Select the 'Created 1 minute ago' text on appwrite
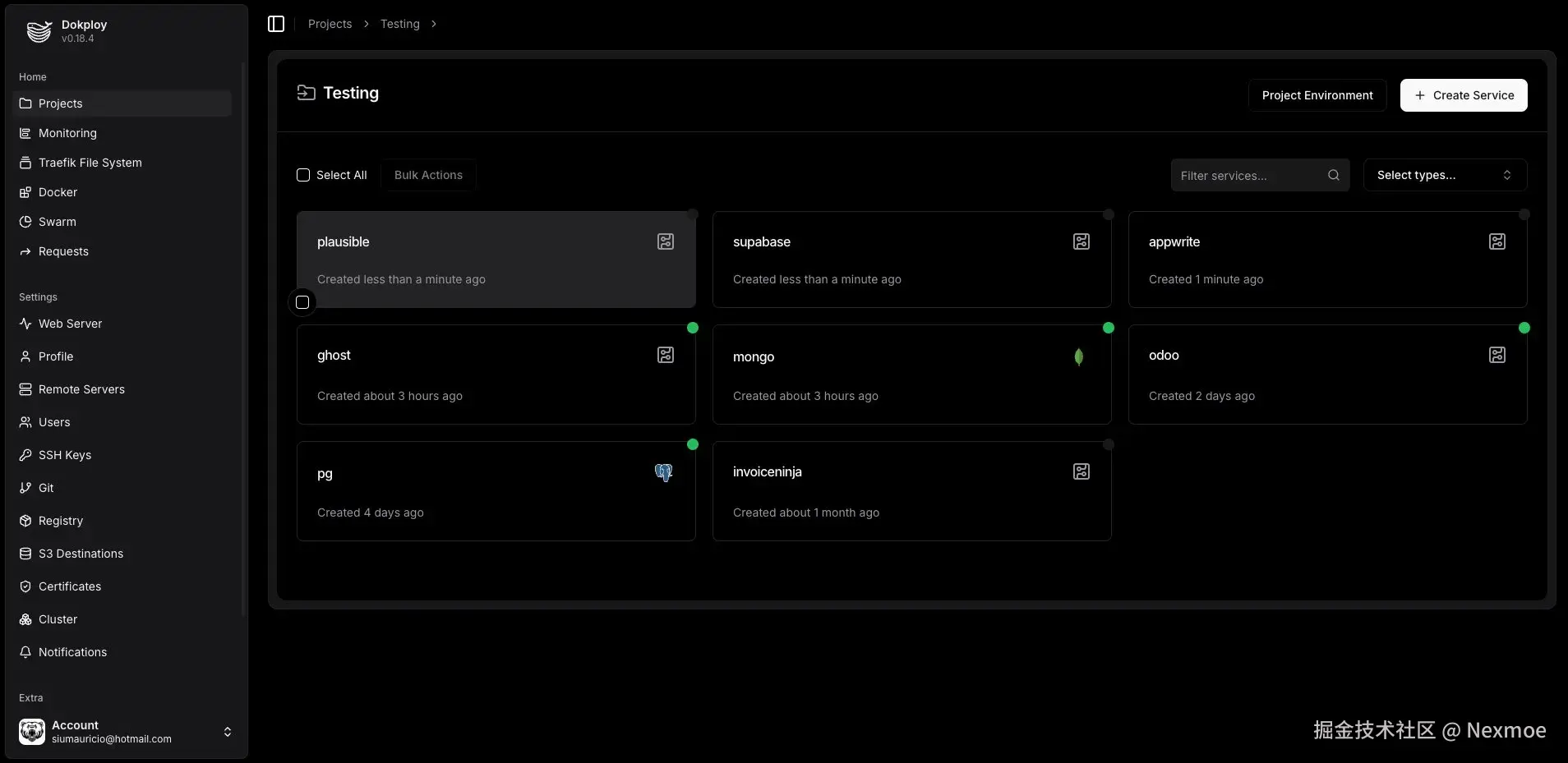Screen dimensions: 1568x763 coord(1206,279)
